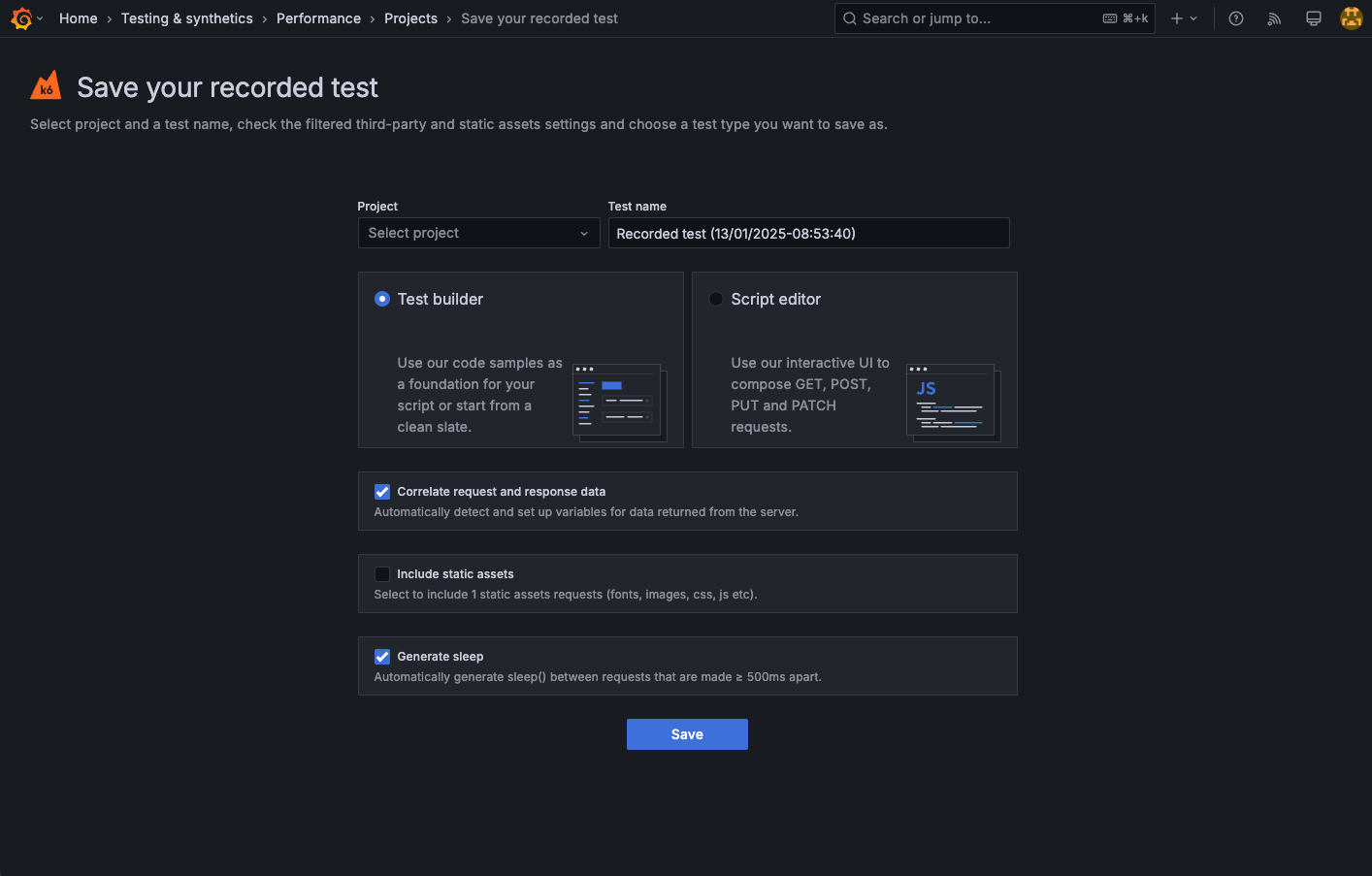Open the user avatar profile menu

tap(1352, 18)
